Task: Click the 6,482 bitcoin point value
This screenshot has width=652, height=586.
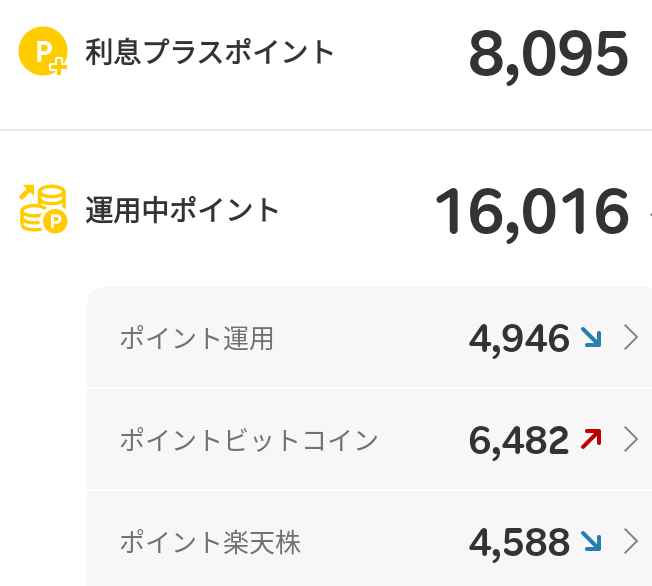Action: 519,441
